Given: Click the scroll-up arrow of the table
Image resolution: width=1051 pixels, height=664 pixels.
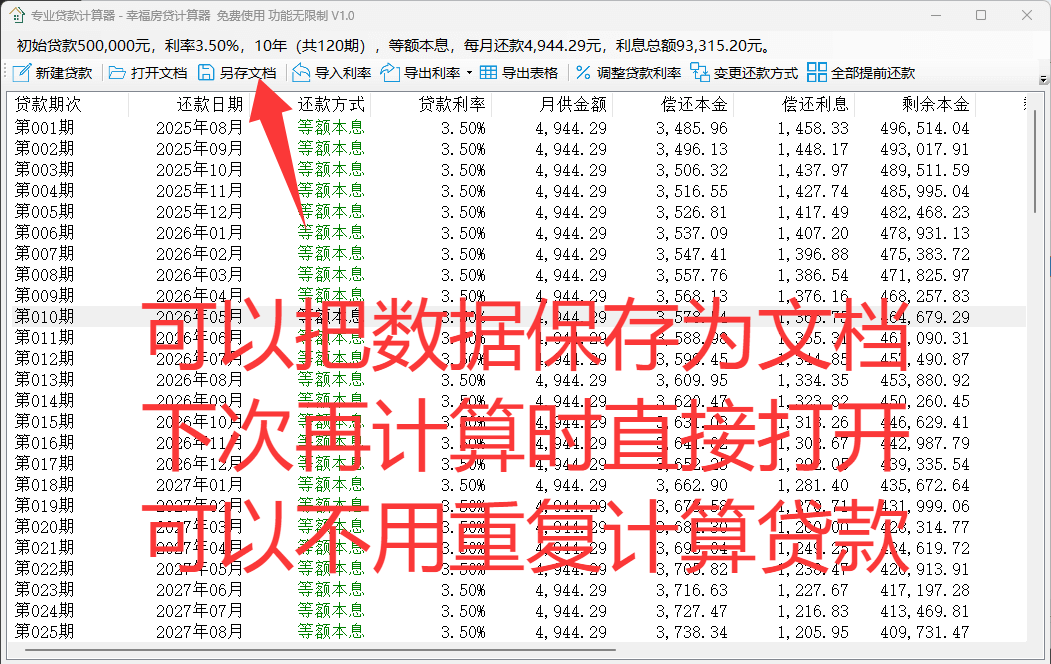Looking at the screenshot, I should 1037,101.
